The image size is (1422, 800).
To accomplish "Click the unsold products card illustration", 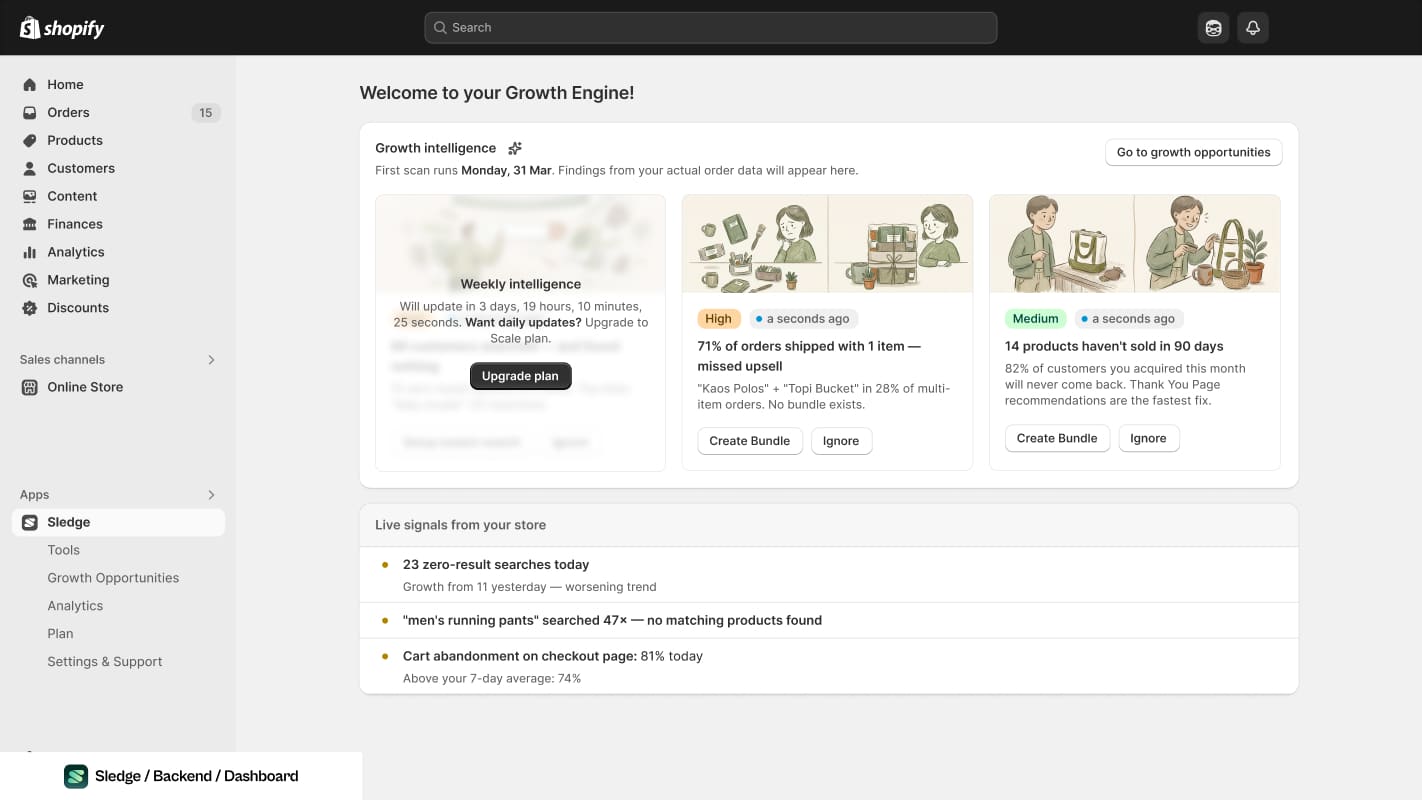I will click(x=1134, y=244).
